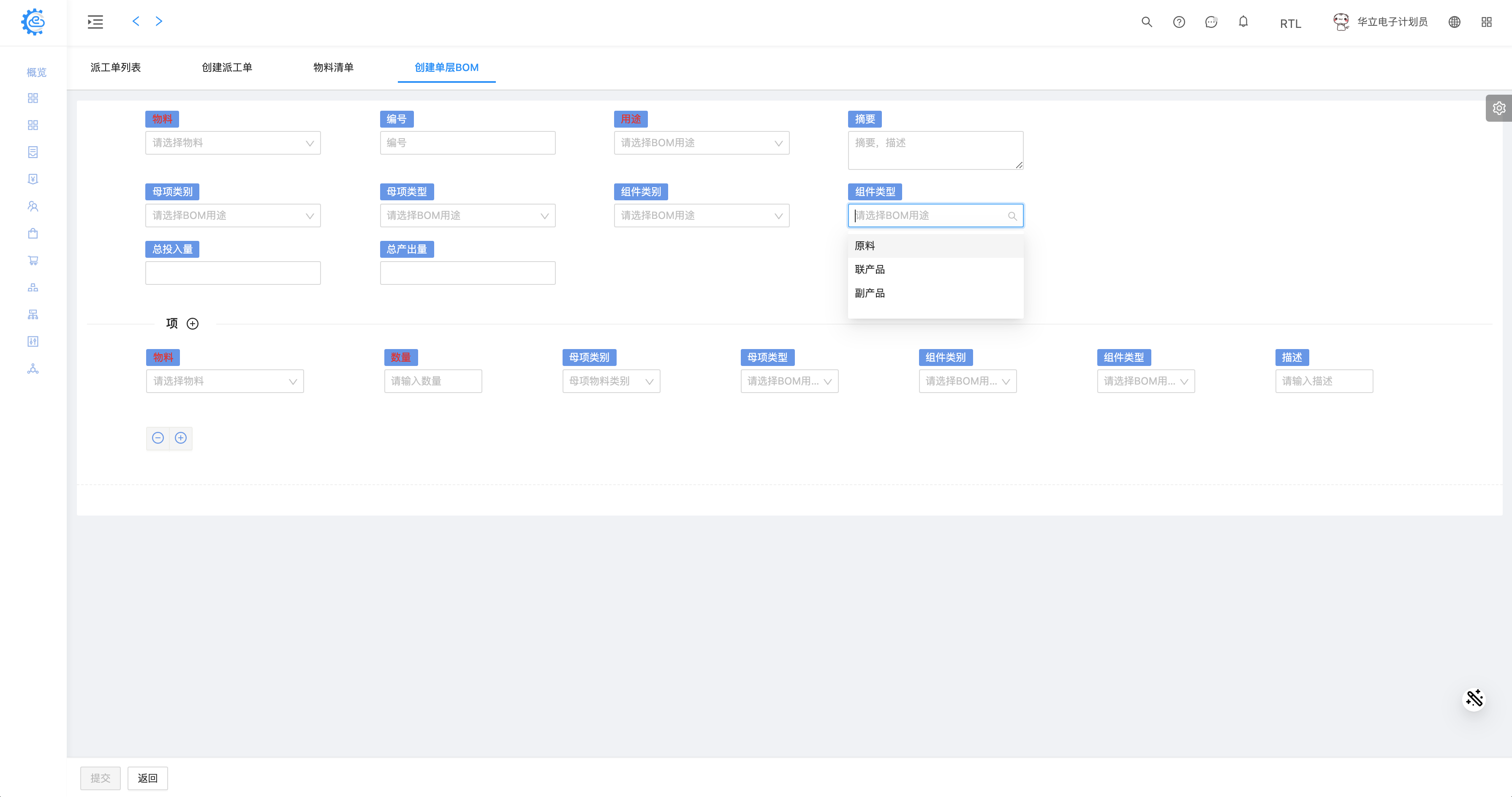Click the 返回 button
1512x797 pixels.
[x=147, y=778]
